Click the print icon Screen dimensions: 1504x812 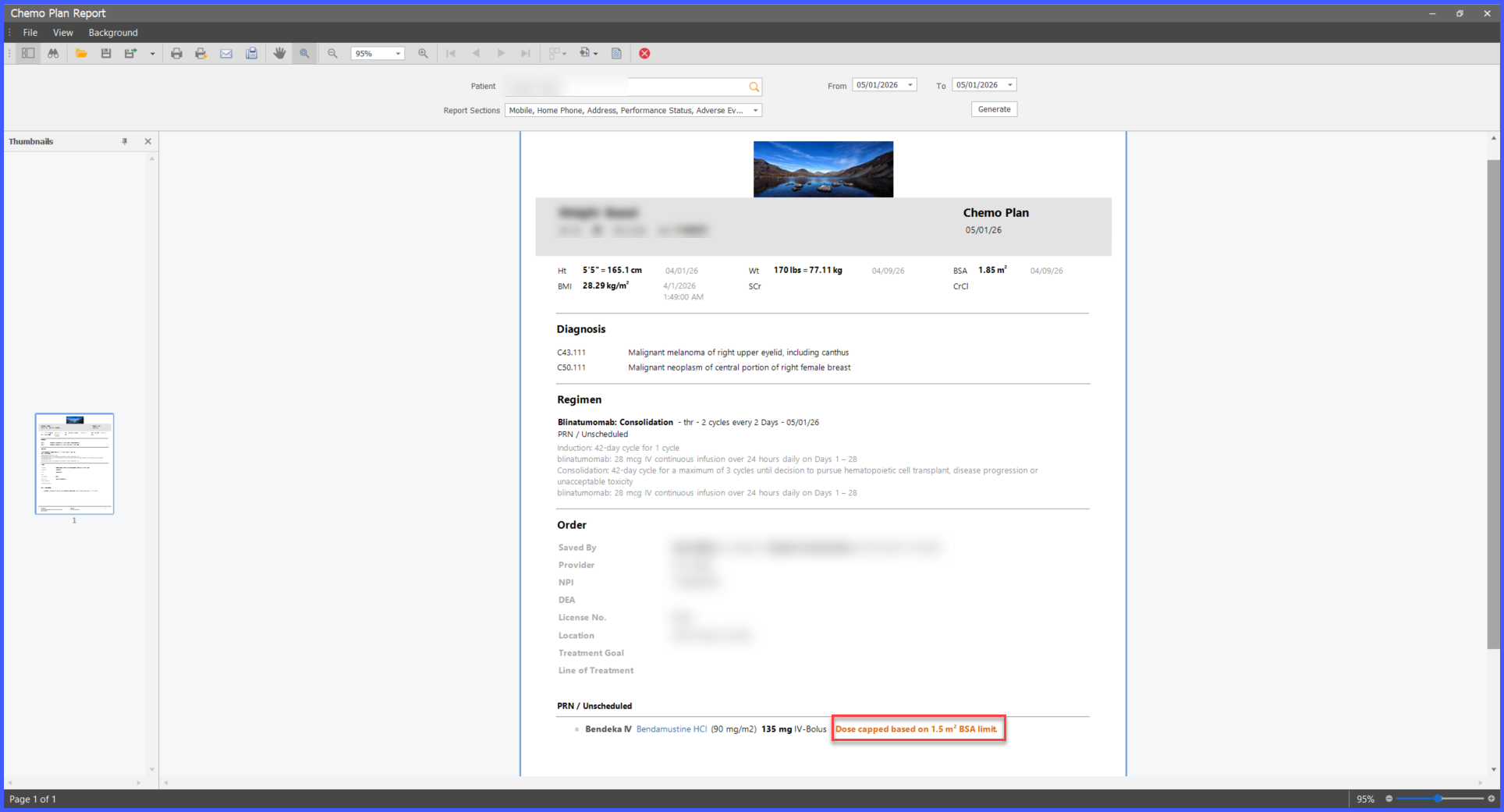(x=176, y=53)
